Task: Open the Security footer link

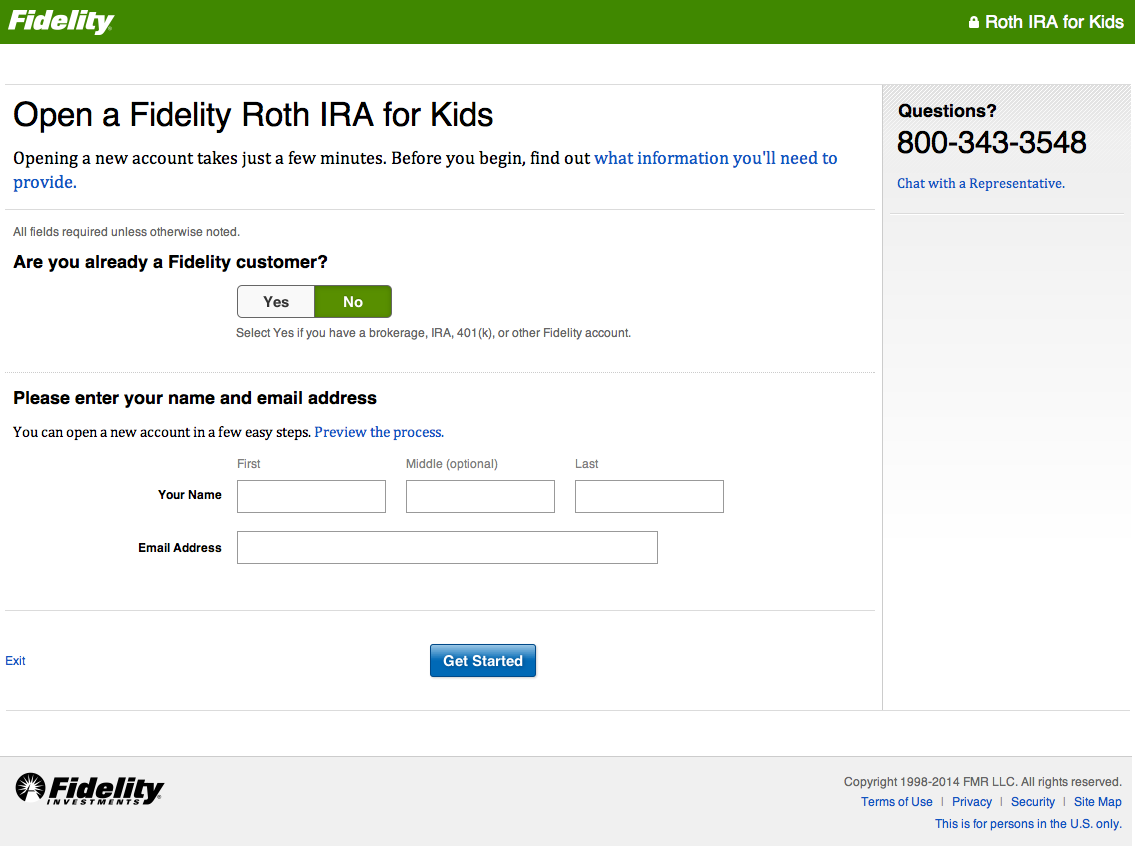Action: click(x=1033, y=802)
